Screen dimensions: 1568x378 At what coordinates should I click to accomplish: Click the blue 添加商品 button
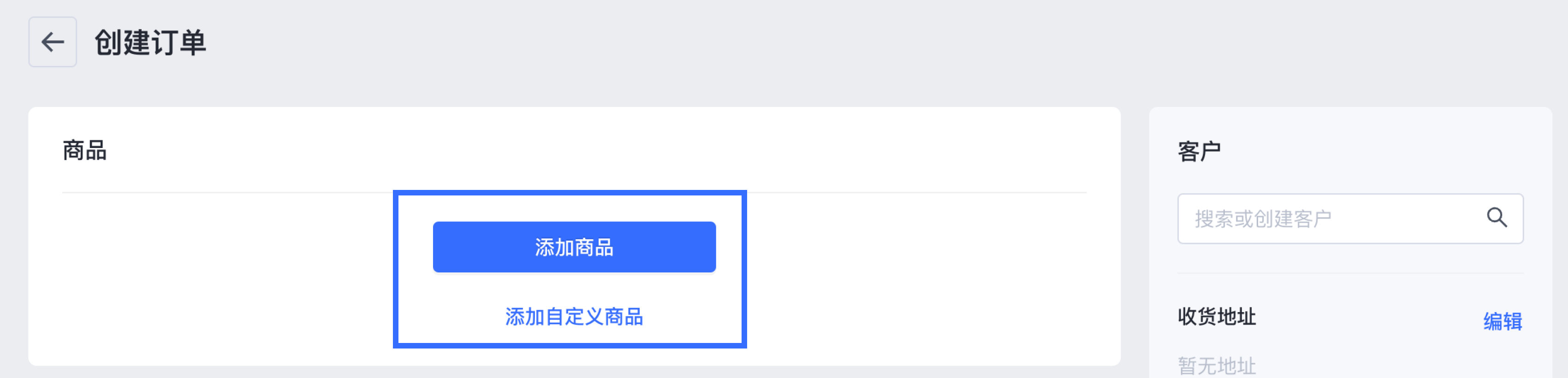(x=574, y=247)
